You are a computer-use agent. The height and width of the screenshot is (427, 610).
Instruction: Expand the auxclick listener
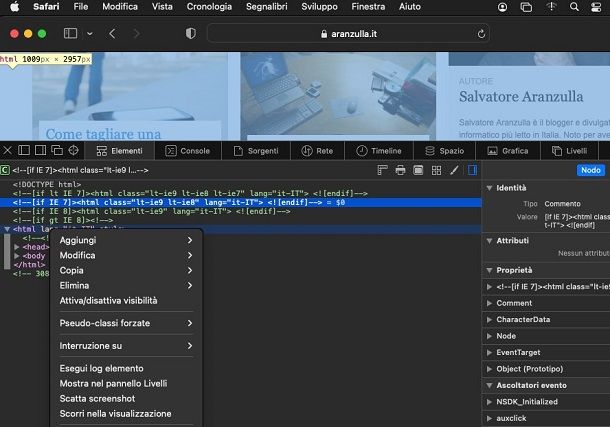point(489,418)
